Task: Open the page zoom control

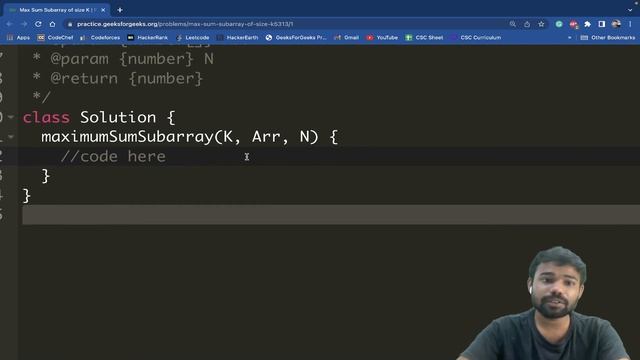Action: [x=513, y=24]
